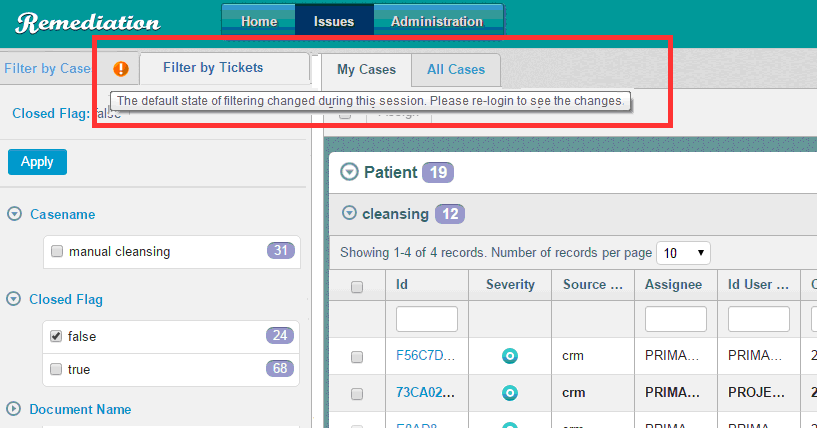Click severity icon in first table row
Screen dimensions: 817x428
[x=509, y=355]
